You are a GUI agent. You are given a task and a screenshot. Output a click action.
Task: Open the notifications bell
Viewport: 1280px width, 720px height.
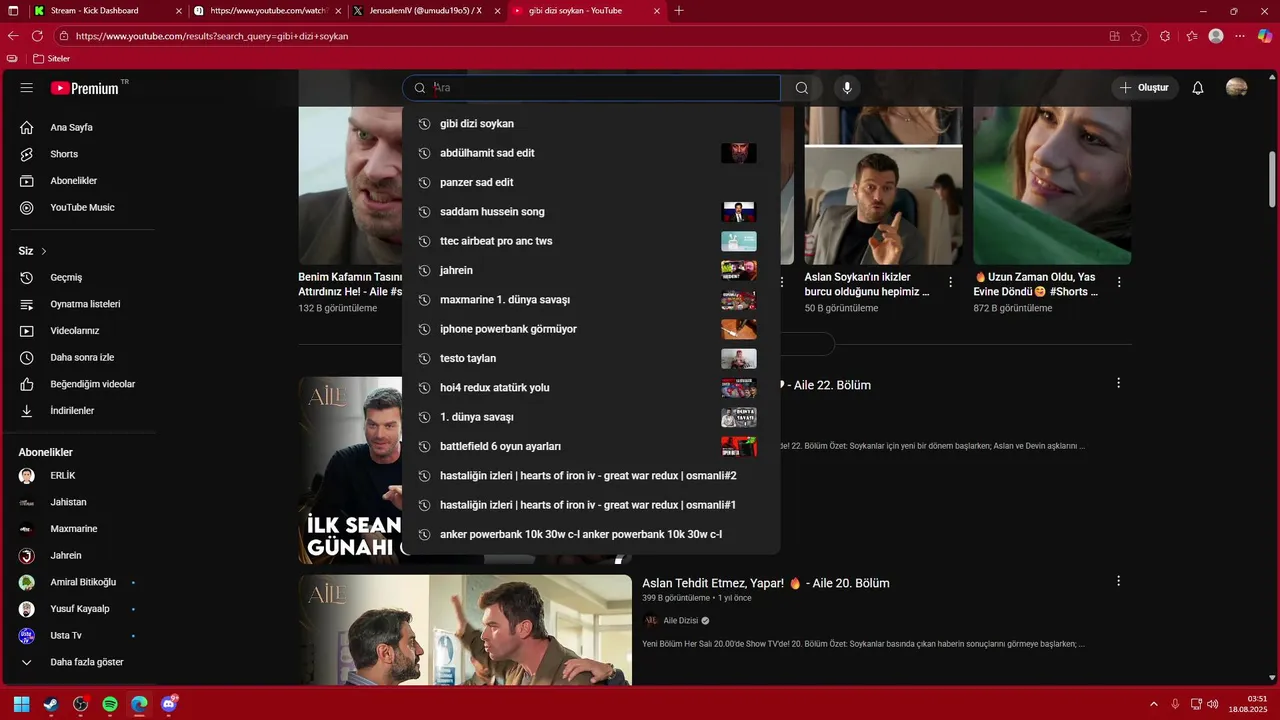pos(1198,88)
